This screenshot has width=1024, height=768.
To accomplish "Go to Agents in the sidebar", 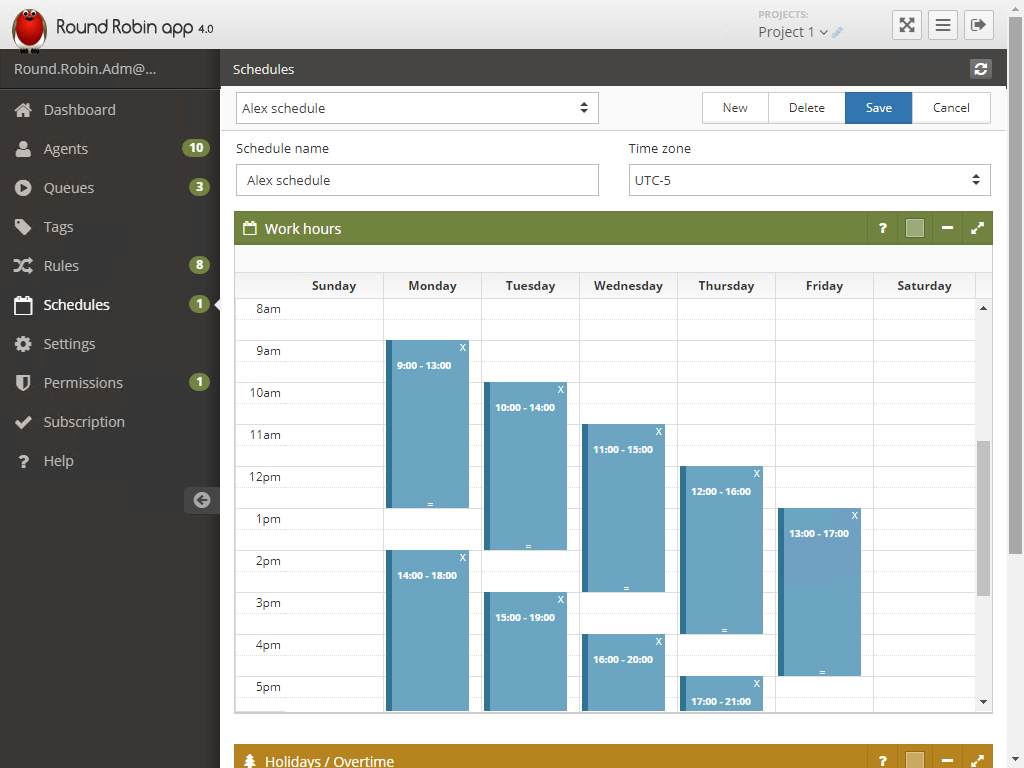I will tap(66, 149).
